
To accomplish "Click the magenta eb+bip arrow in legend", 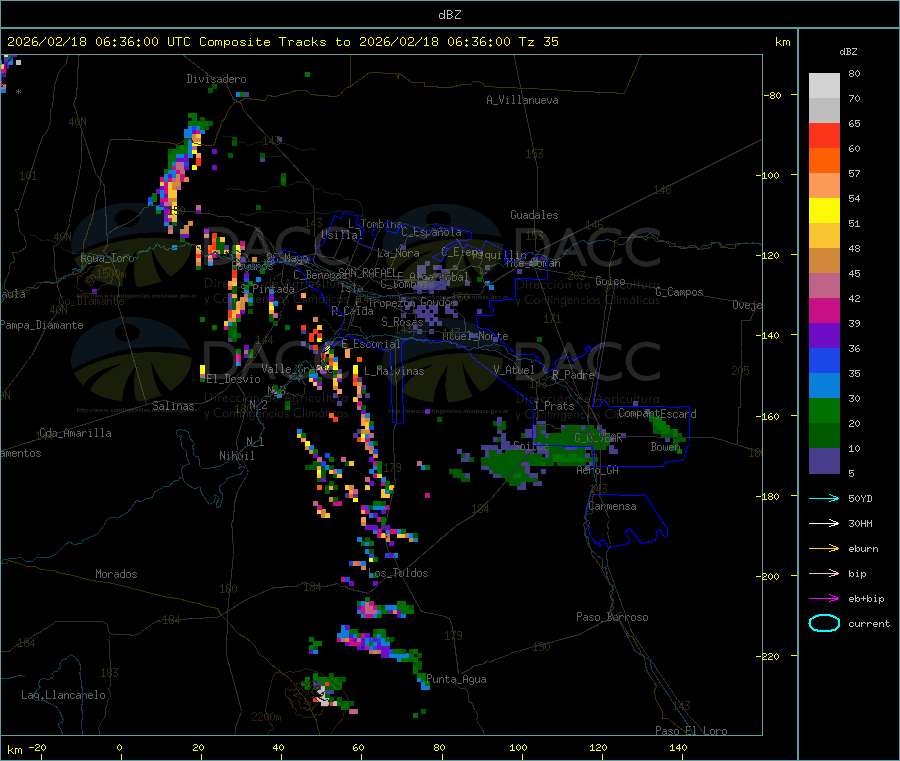I will click(x=824, y=598).
